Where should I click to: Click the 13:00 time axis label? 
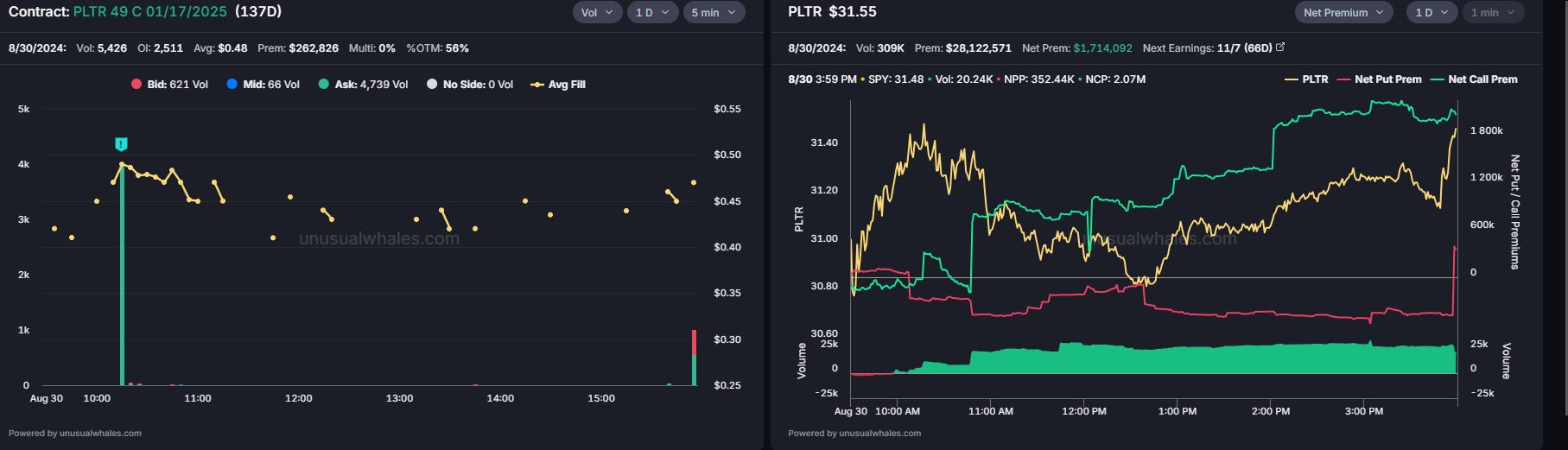(399, 398)
